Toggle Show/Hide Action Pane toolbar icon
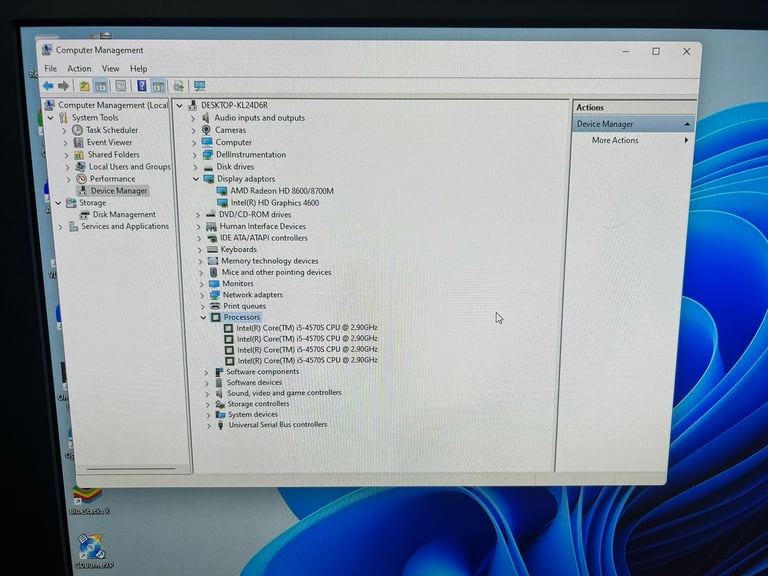Viewport: 768px width, 576px height. [x=158, y=87]
